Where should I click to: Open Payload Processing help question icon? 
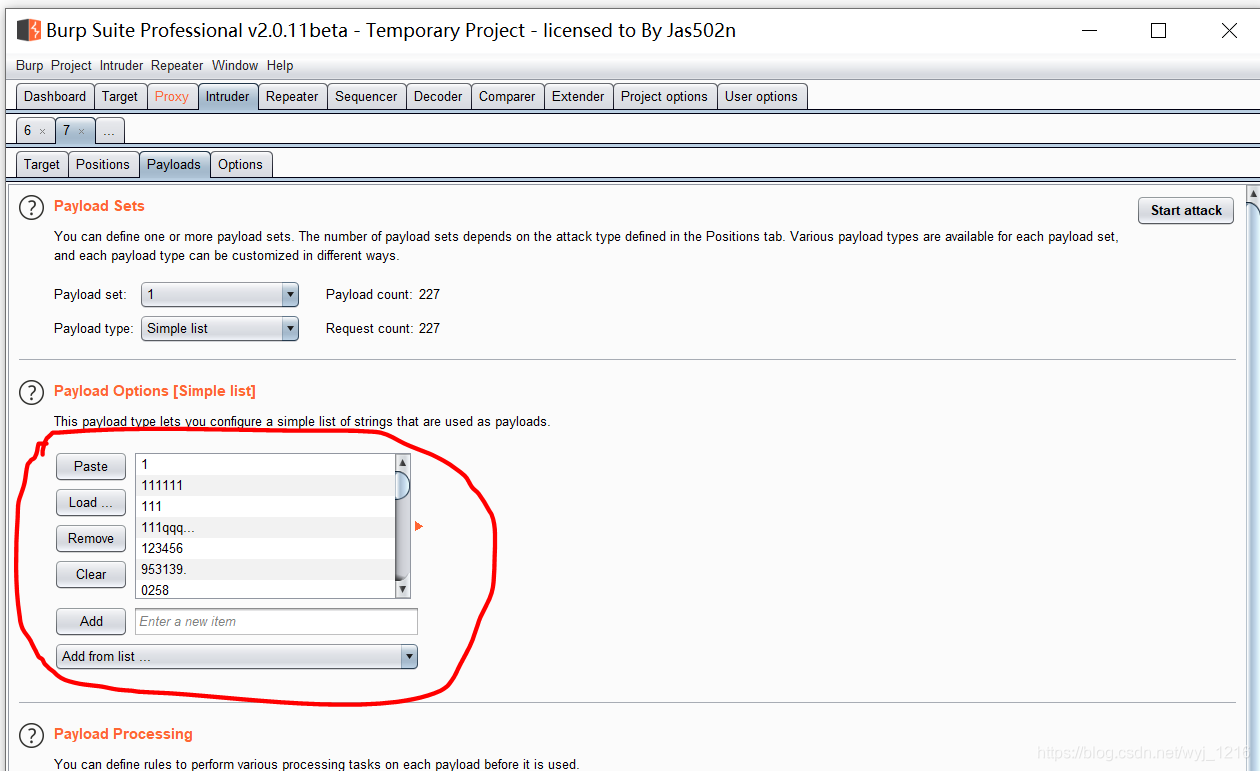point(32,735)
